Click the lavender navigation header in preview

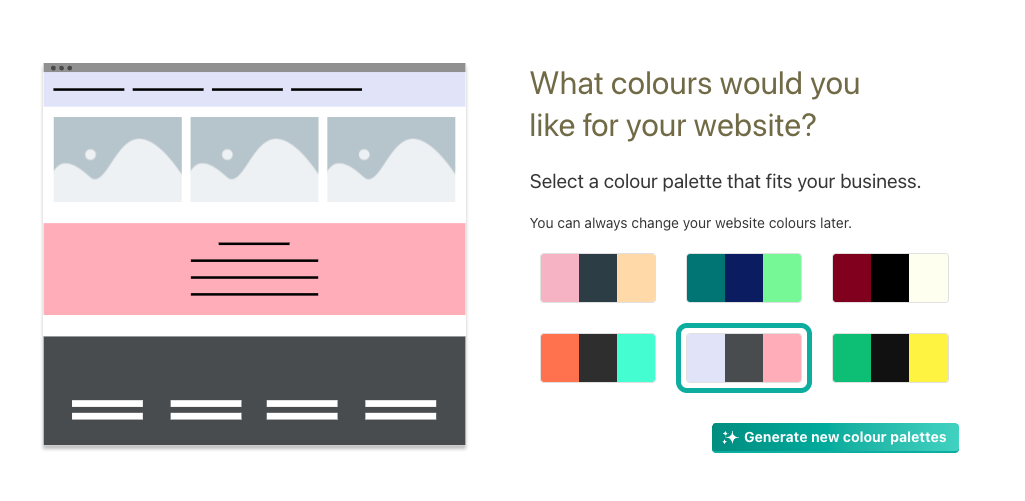(x=254, y=89)
